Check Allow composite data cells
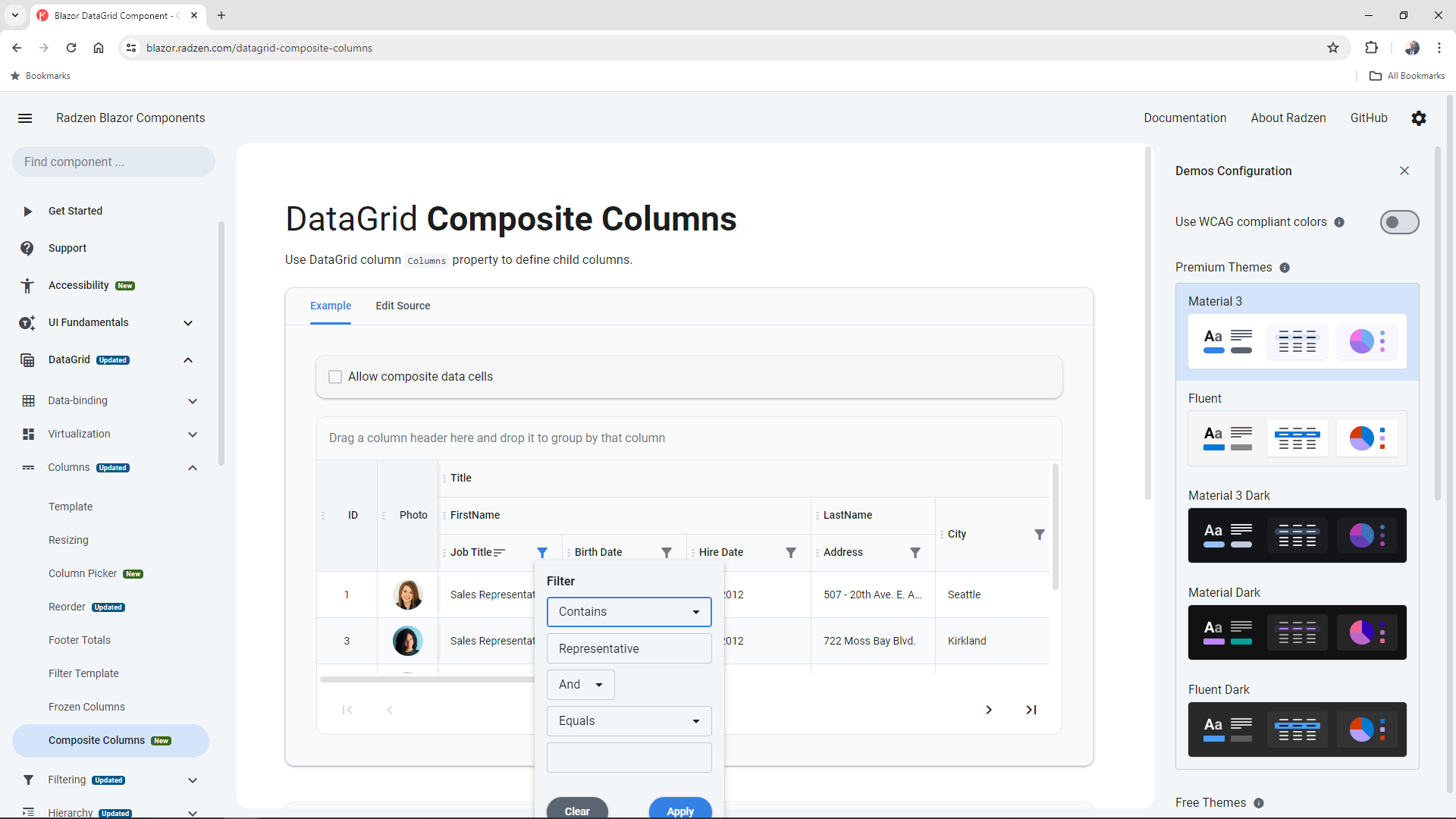 [335, 377]
